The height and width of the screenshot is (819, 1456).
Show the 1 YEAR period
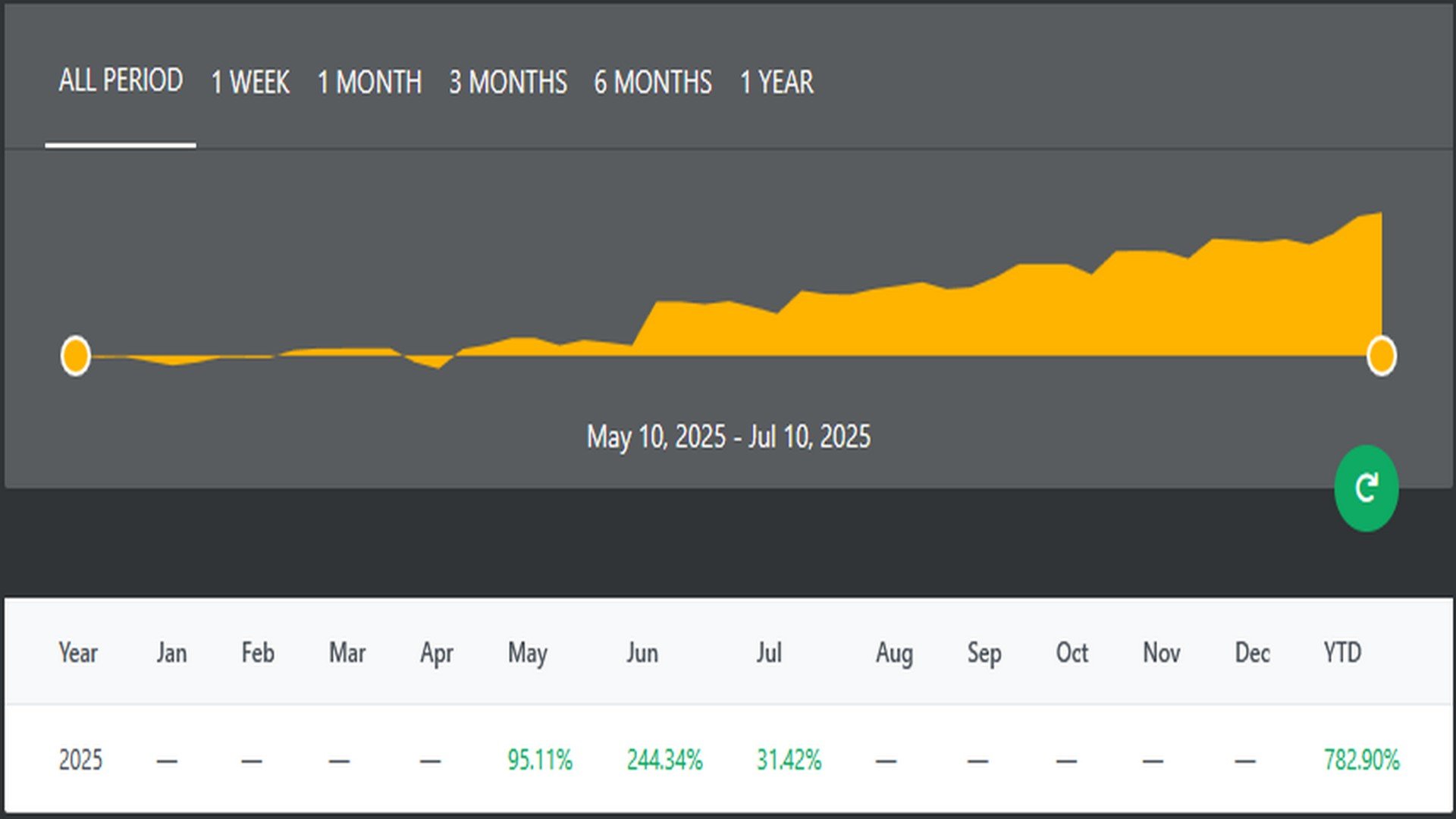777,82
